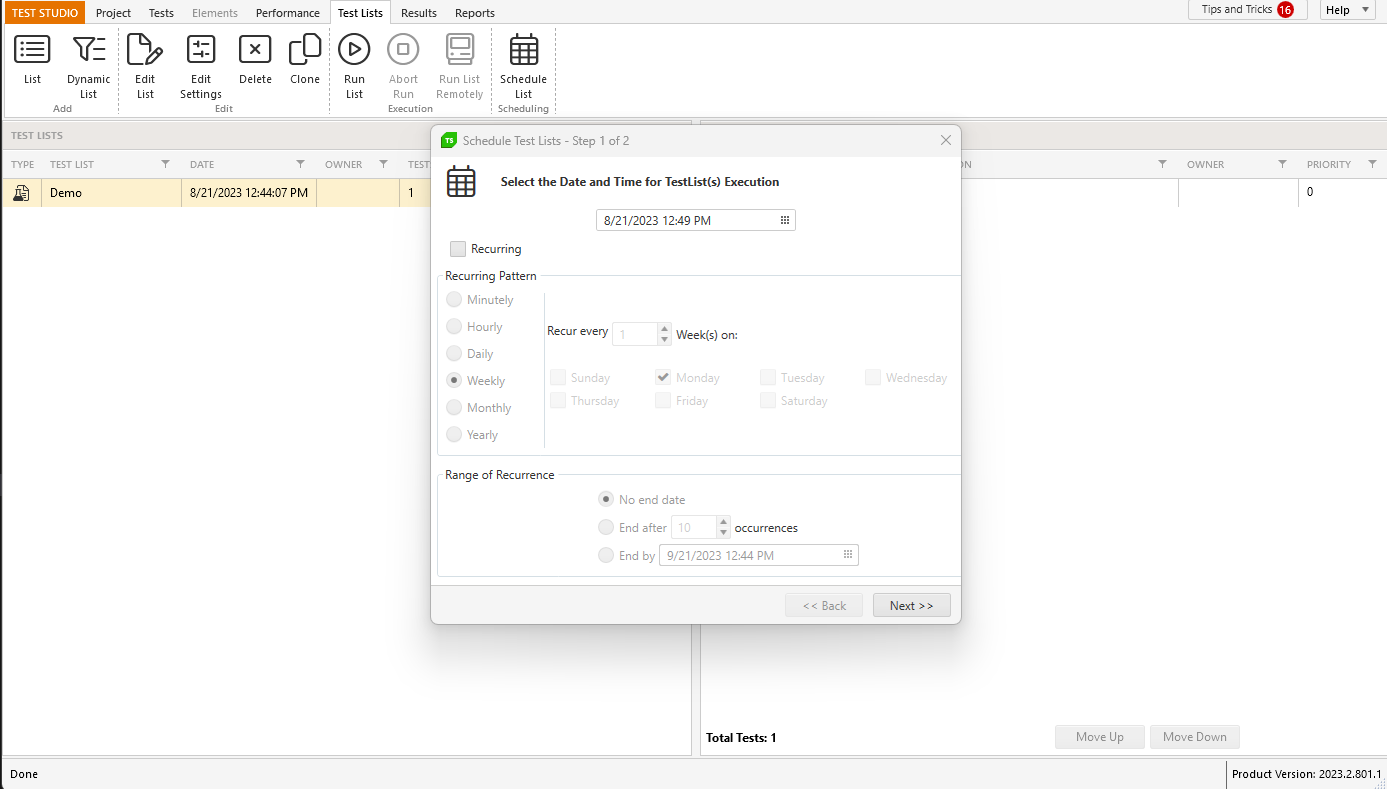1387x789 pixels.
Task: Check the Friday checkbox
Action: [x=663, y=401]
